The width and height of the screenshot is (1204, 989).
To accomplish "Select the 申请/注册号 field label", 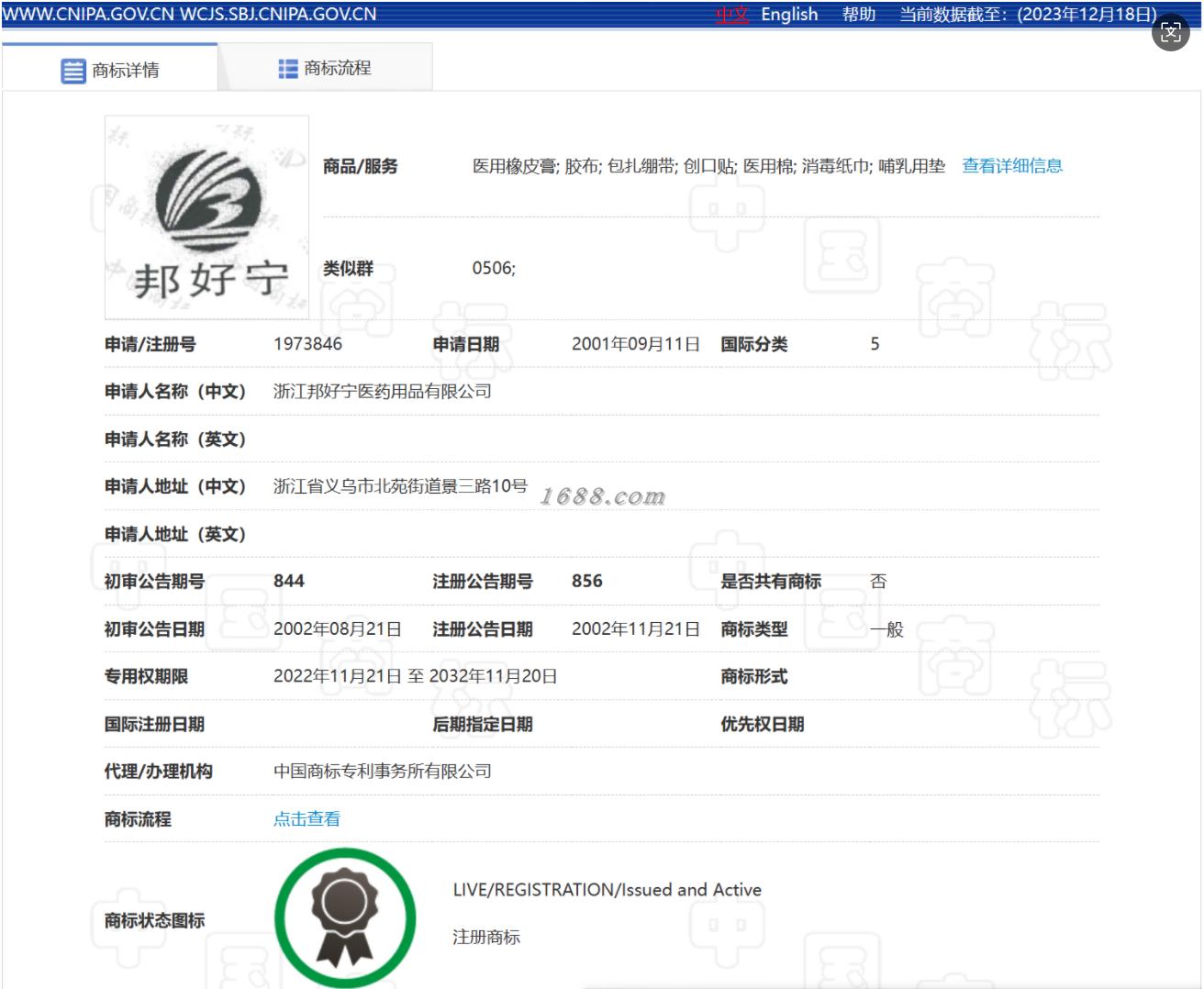I will [x=150, y=345].
